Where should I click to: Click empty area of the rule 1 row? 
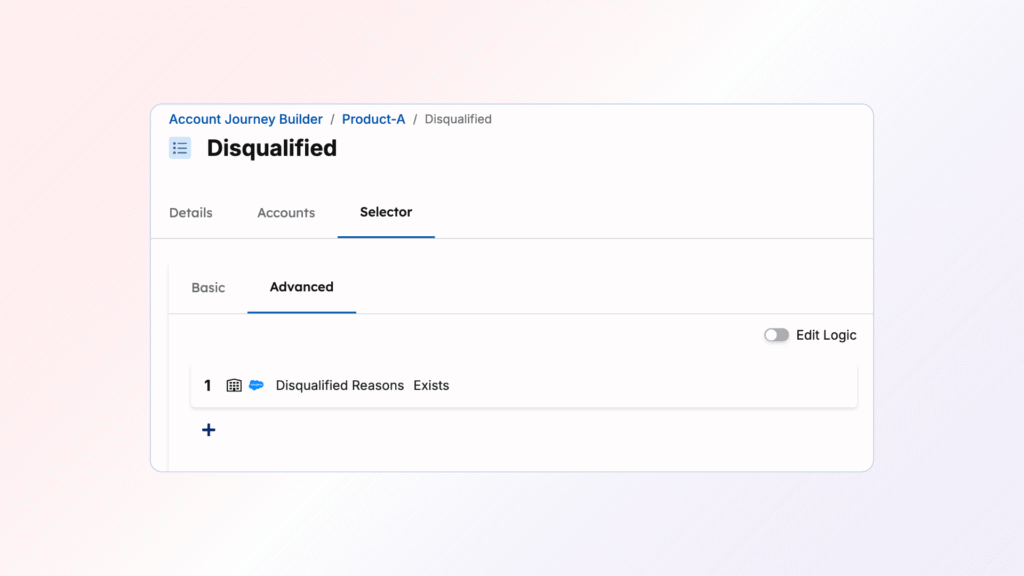(650, 385)
